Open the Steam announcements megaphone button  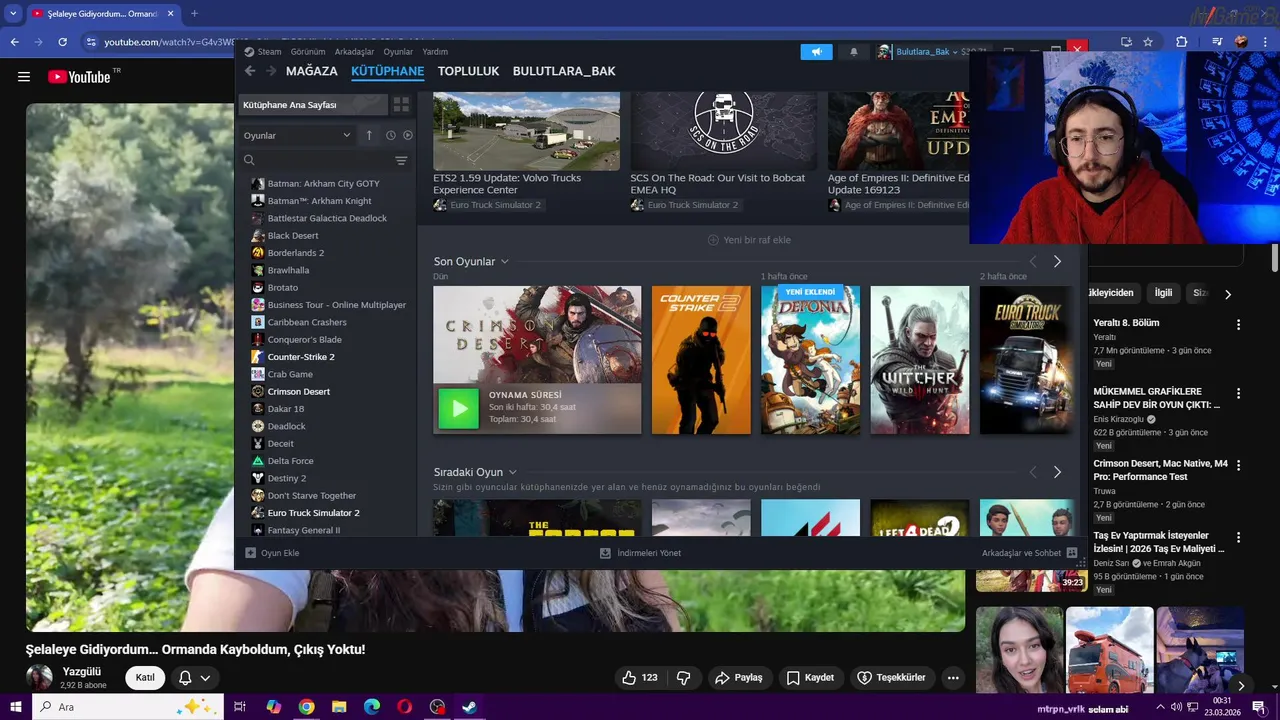(816, 52)
